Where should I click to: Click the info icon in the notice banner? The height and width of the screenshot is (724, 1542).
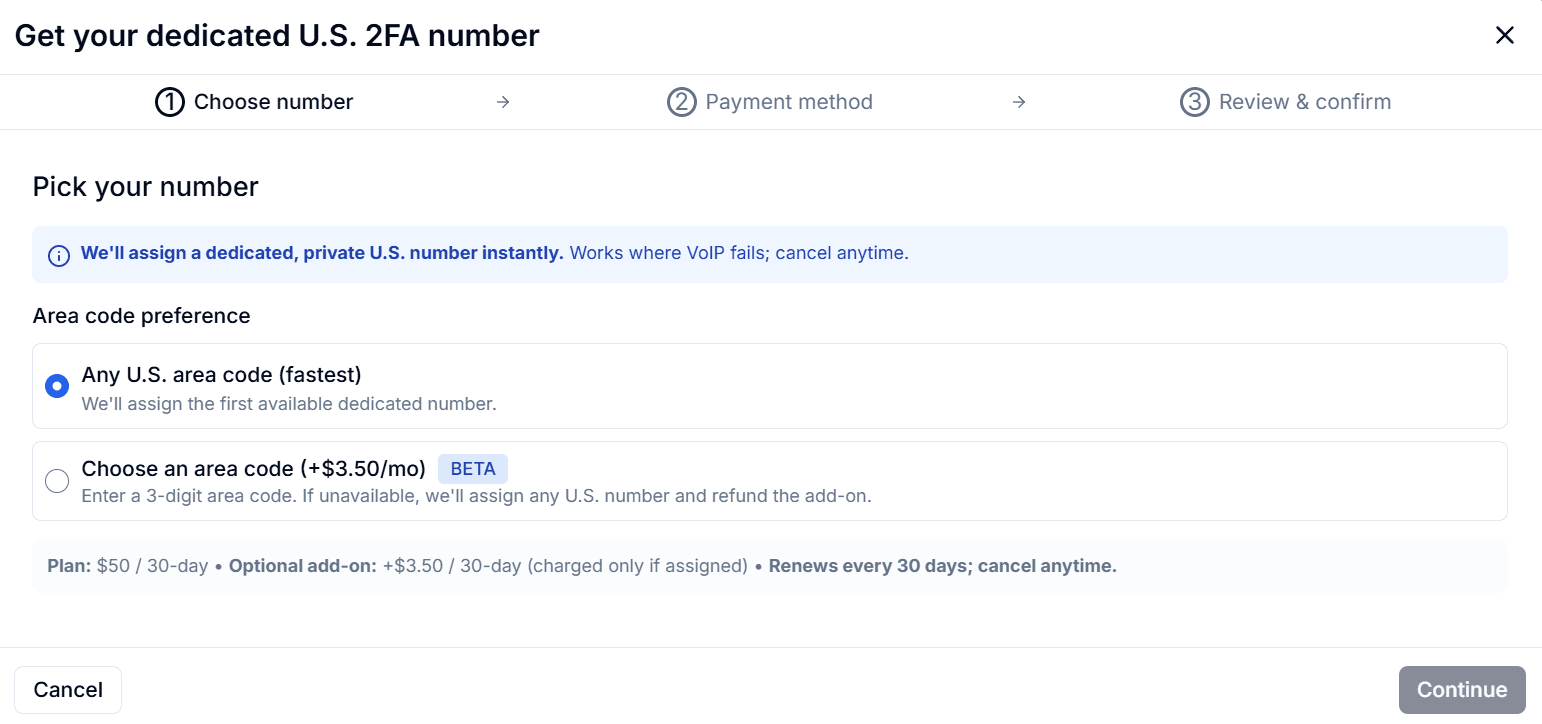point(58,255)
